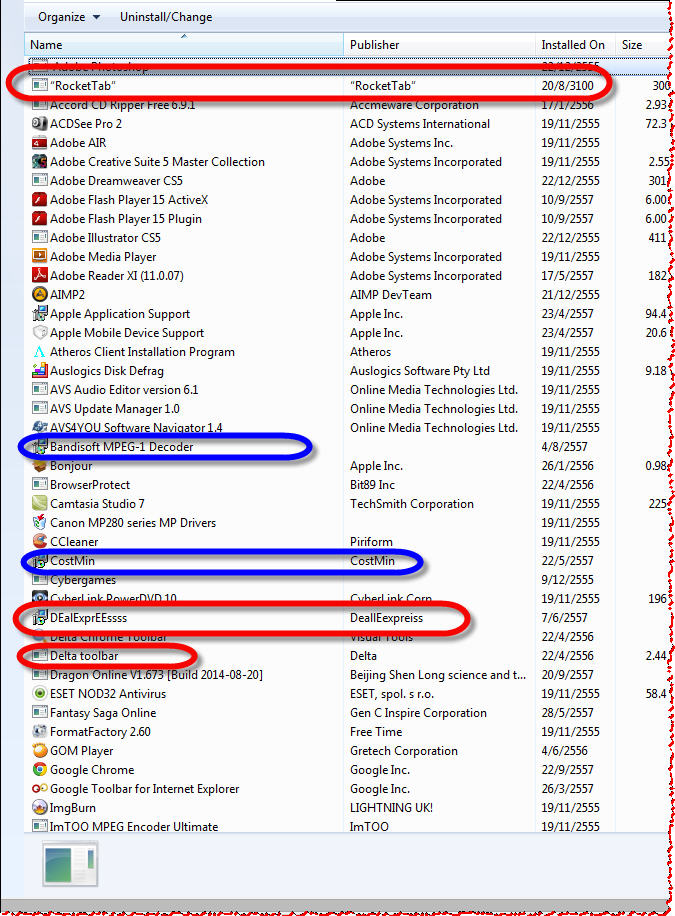The width and height of the screenshot is (675, 916).
Task: Click the Adobe Reader XI icon
Action: 40,275
